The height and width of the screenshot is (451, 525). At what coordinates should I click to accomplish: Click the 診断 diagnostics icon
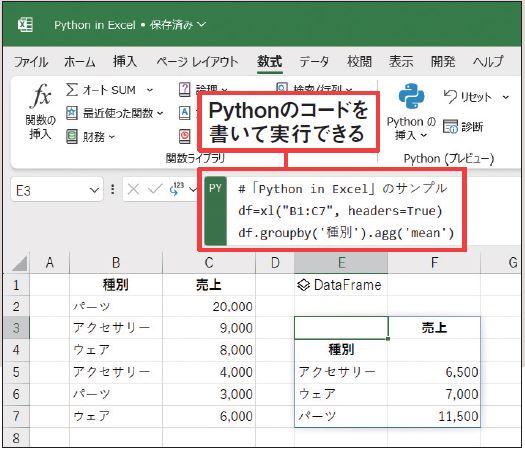coord(450,126)
